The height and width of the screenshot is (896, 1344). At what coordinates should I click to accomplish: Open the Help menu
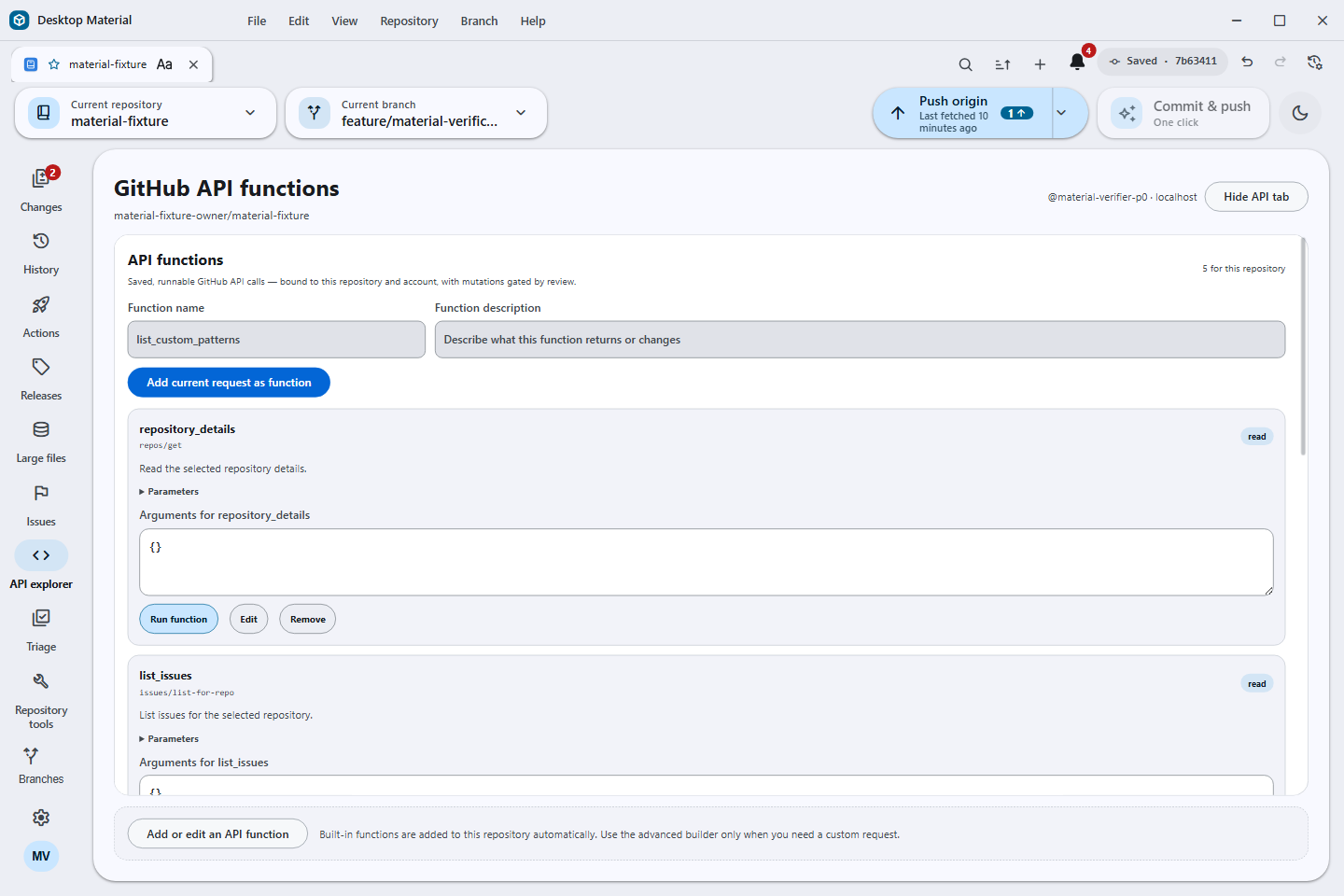pos(533,21)
